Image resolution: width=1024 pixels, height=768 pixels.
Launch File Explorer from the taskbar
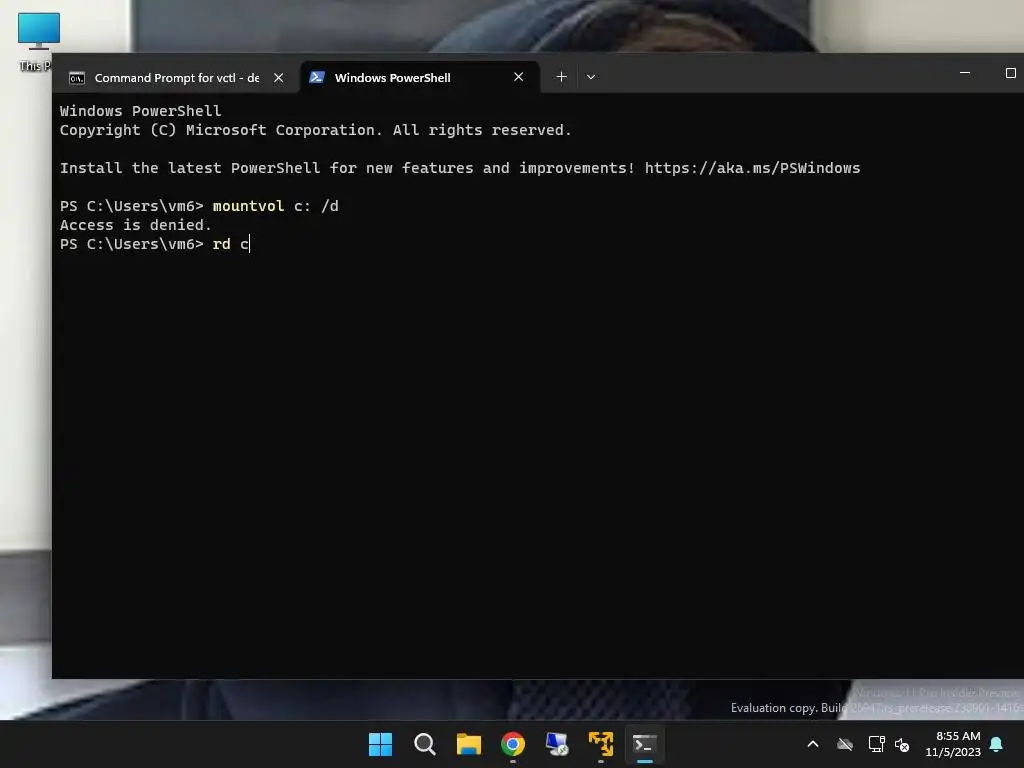click(468, 744)
